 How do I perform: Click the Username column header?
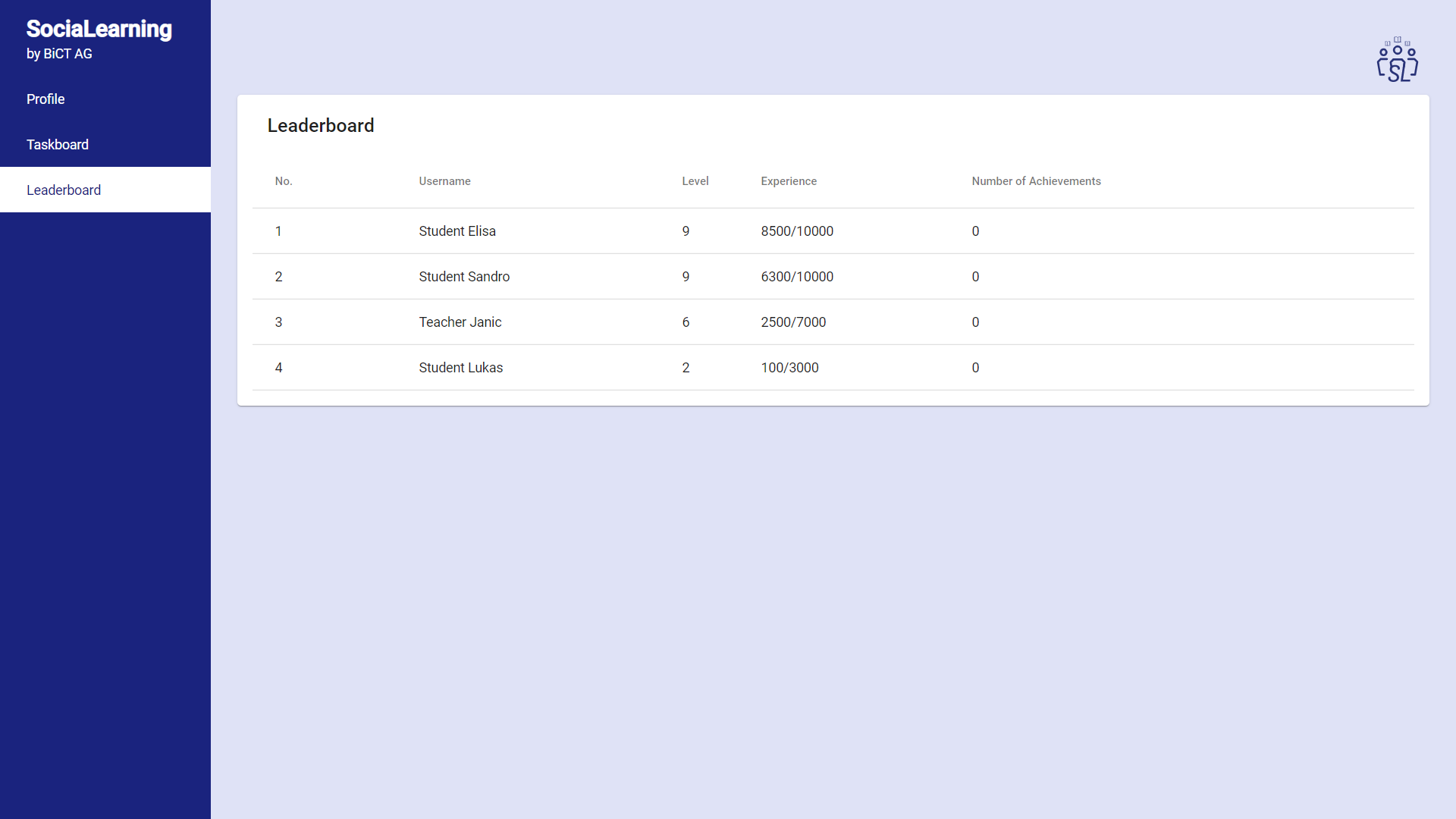(x=444, y=181)
